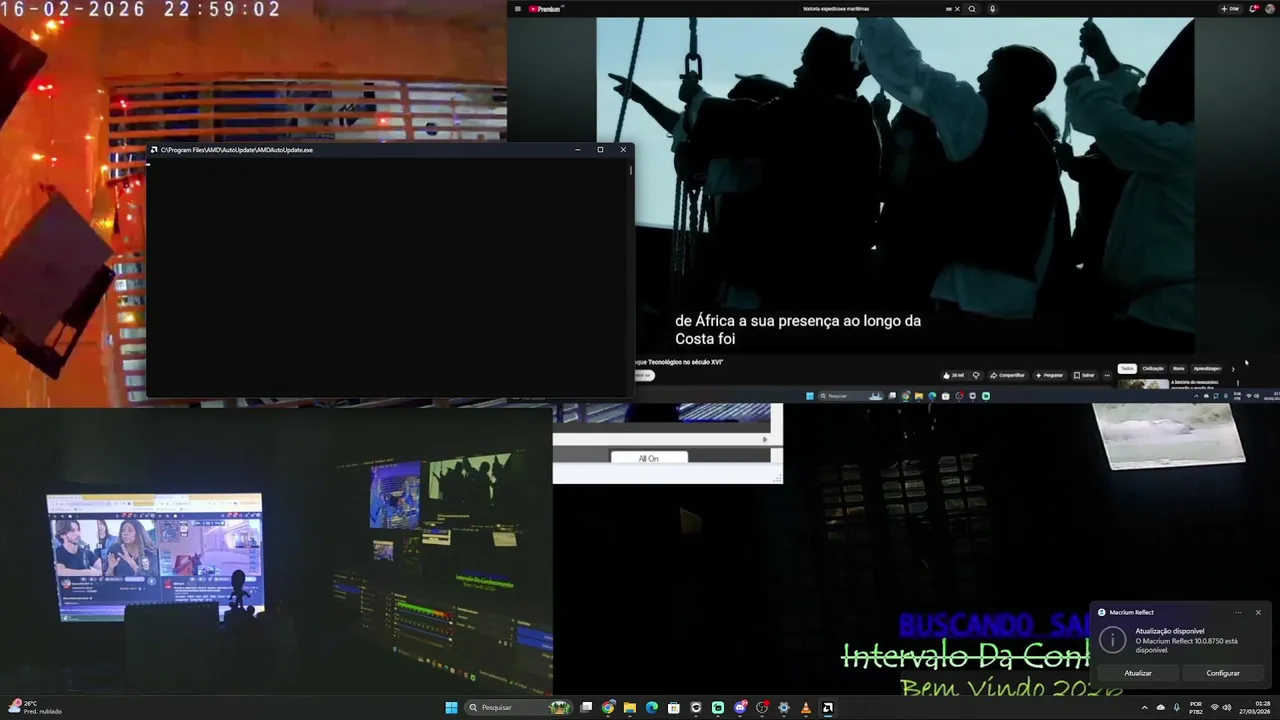
Task: Open File Explorer from the taskbar
Action: pyautogui.click(x=630, y=708)
